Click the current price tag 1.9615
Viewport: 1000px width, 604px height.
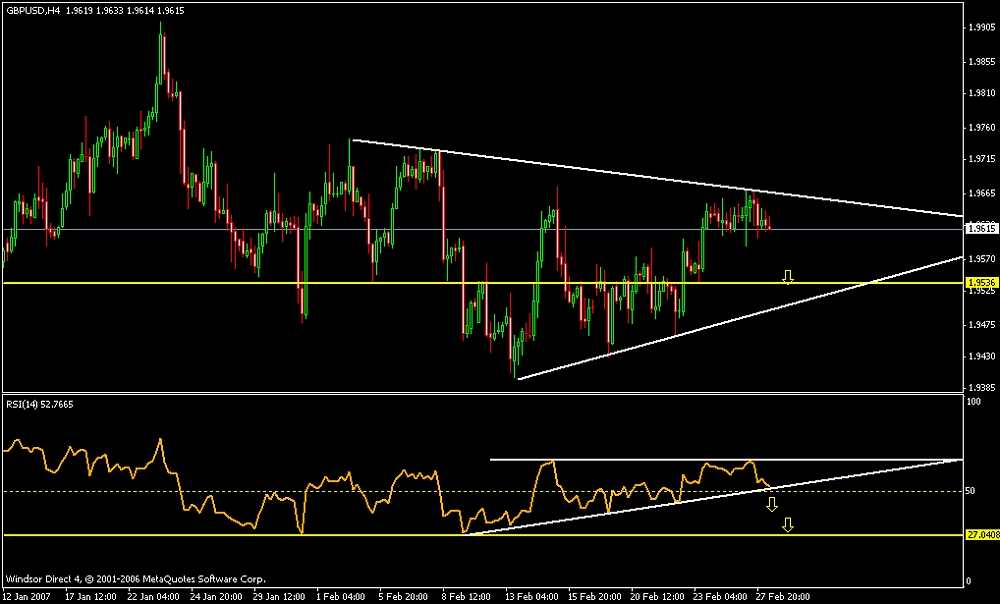click(982, 228)
